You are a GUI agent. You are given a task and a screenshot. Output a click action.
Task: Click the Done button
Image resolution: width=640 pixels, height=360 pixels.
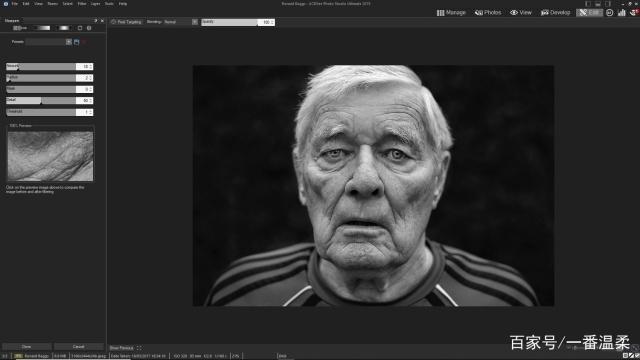click(x=27, y=347)
